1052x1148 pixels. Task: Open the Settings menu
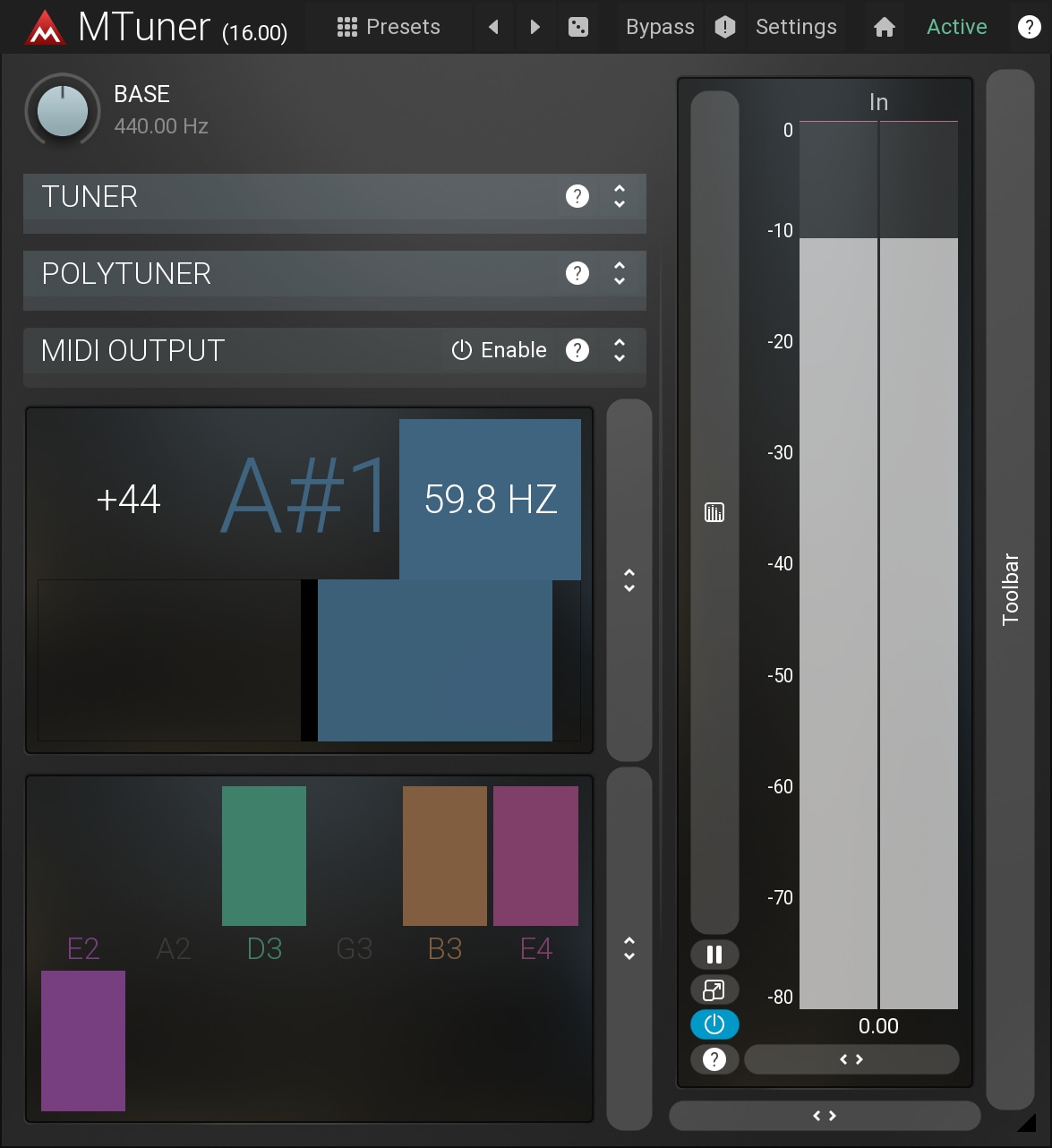point(796,27)
